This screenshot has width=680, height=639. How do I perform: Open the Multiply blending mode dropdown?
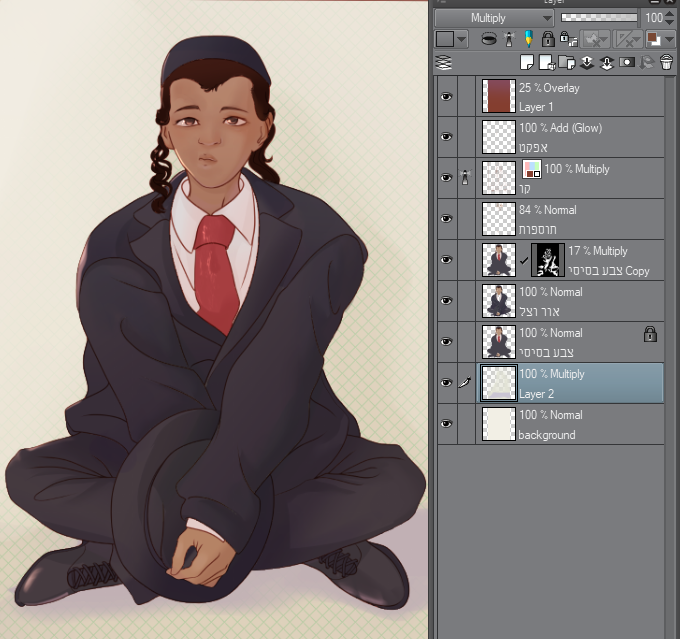[x=494, y=18]
